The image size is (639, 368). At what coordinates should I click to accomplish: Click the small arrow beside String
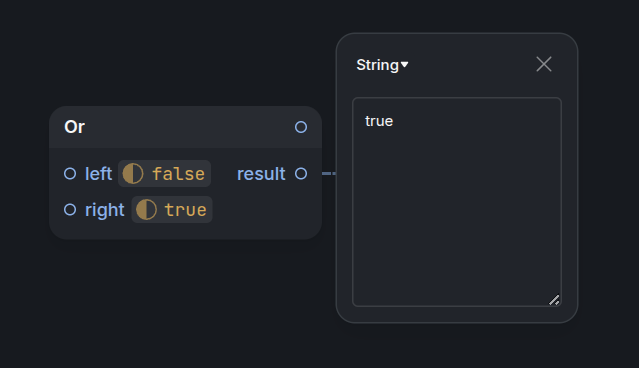point(404,64)
